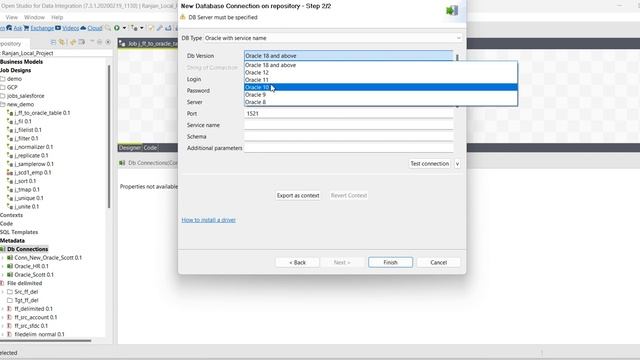Select Oracle 10 in version list
This screenshot has width=640, height=360.
click(x=381, y=87)
